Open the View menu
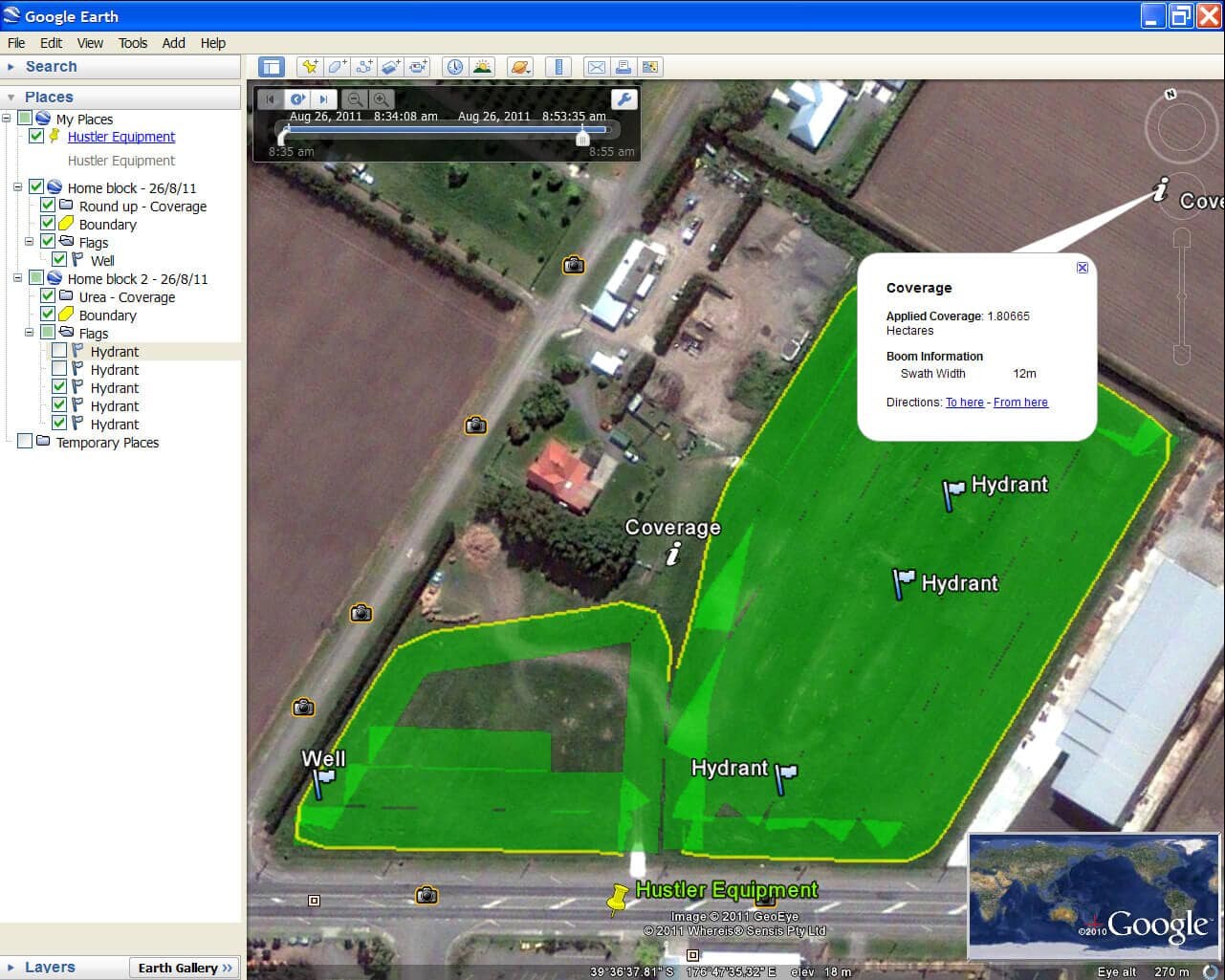 click(90, 43)
